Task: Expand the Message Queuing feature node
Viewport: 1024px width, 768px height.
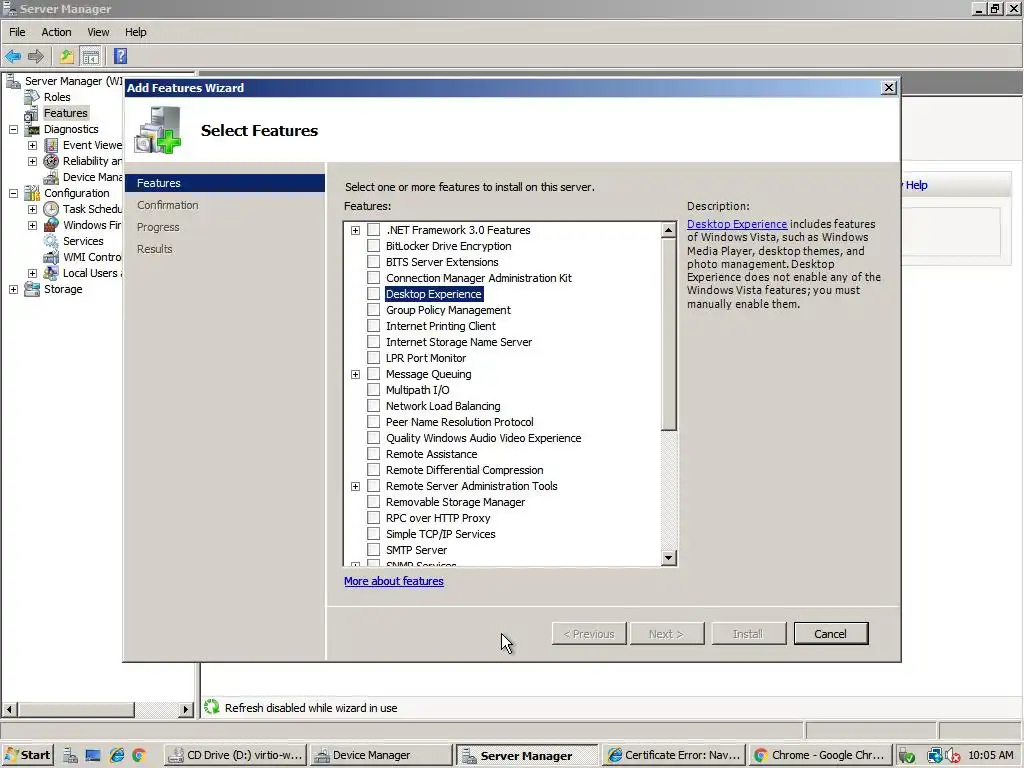Action: pos(355,374)
